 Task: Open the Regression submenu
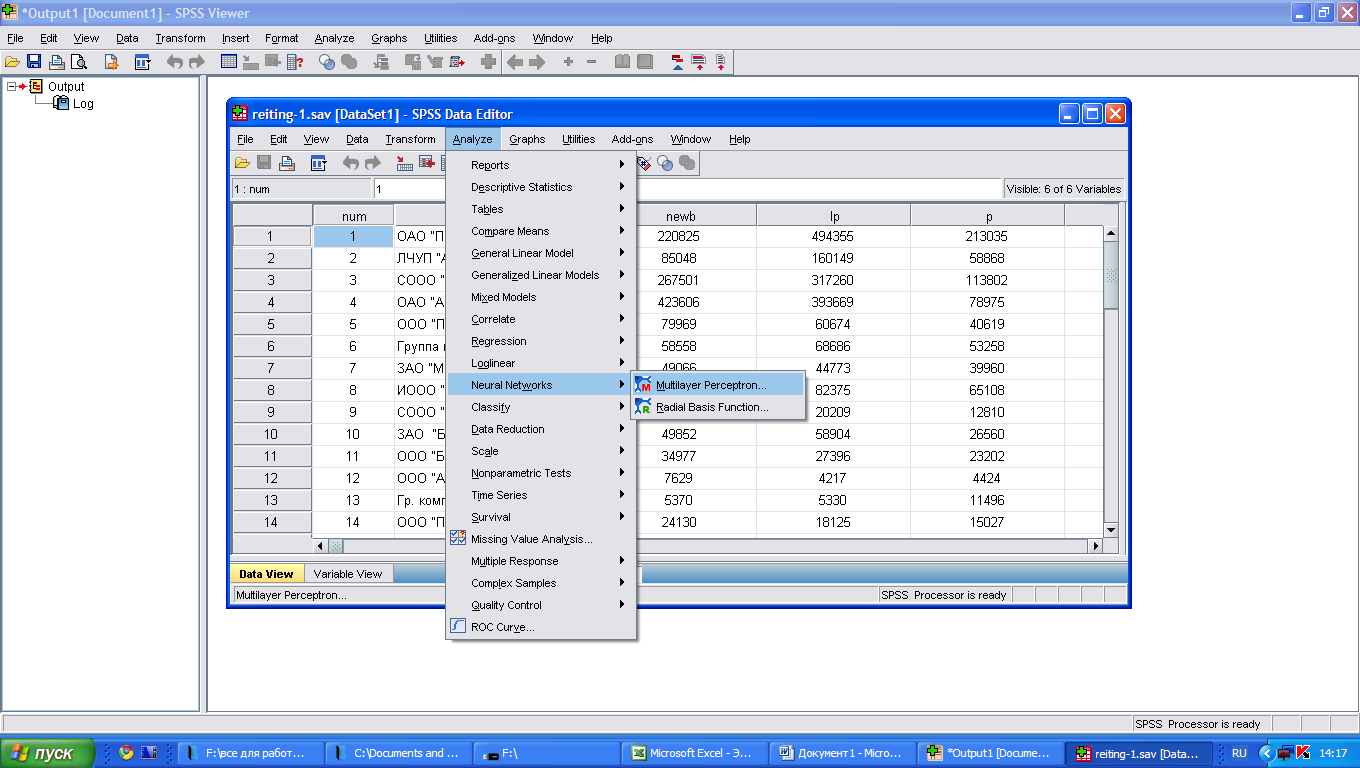tap(540, 341)
